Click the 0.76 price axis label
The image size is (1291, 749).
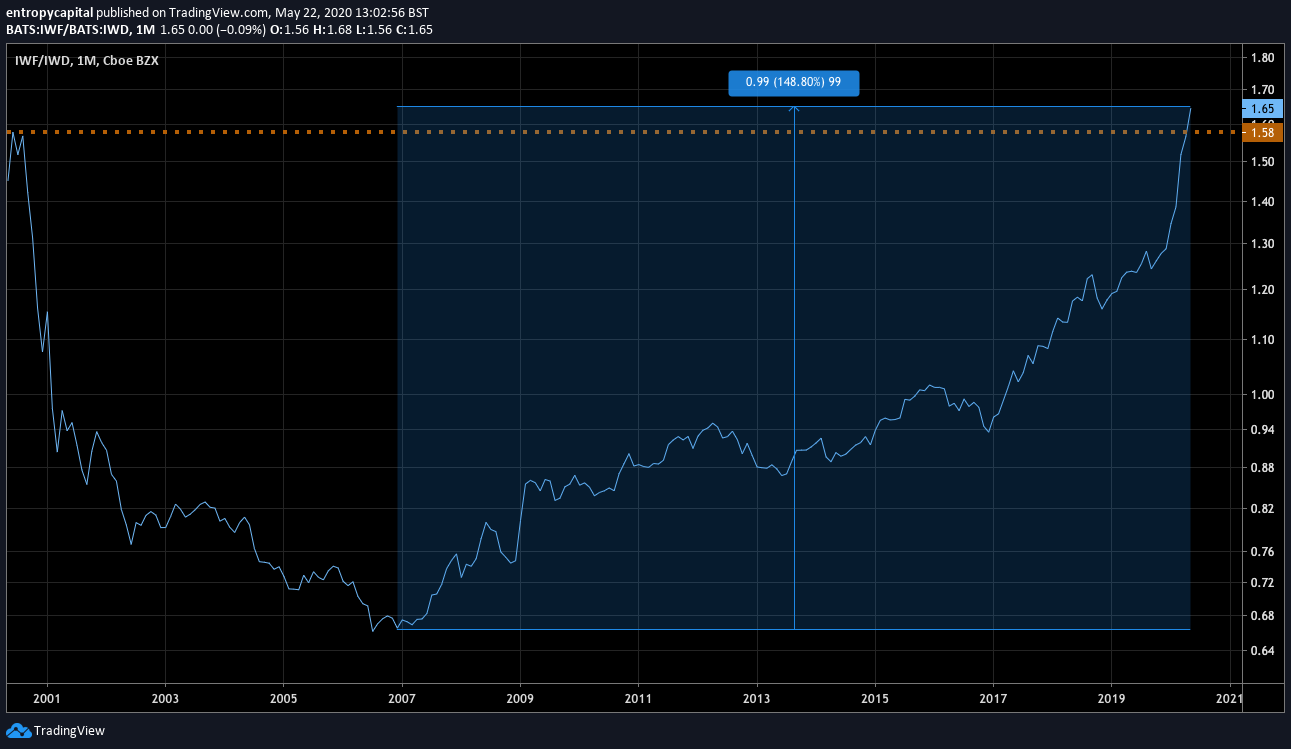point(1262,552)
